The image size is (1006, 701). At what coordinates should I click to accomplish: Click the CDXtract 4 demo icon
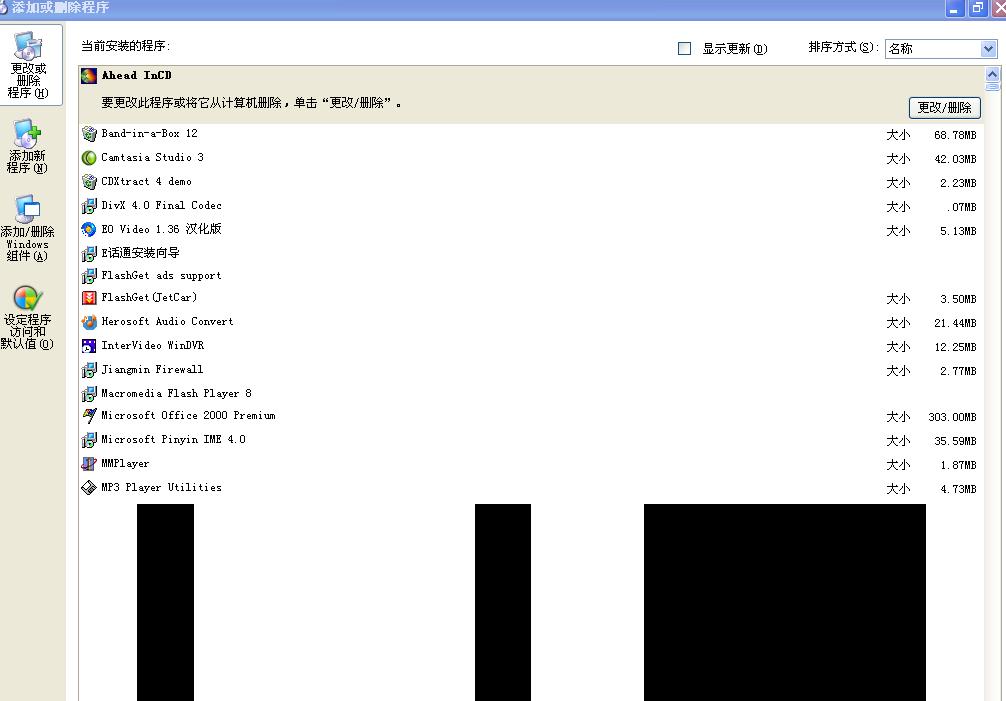click(x=89, y=182)
